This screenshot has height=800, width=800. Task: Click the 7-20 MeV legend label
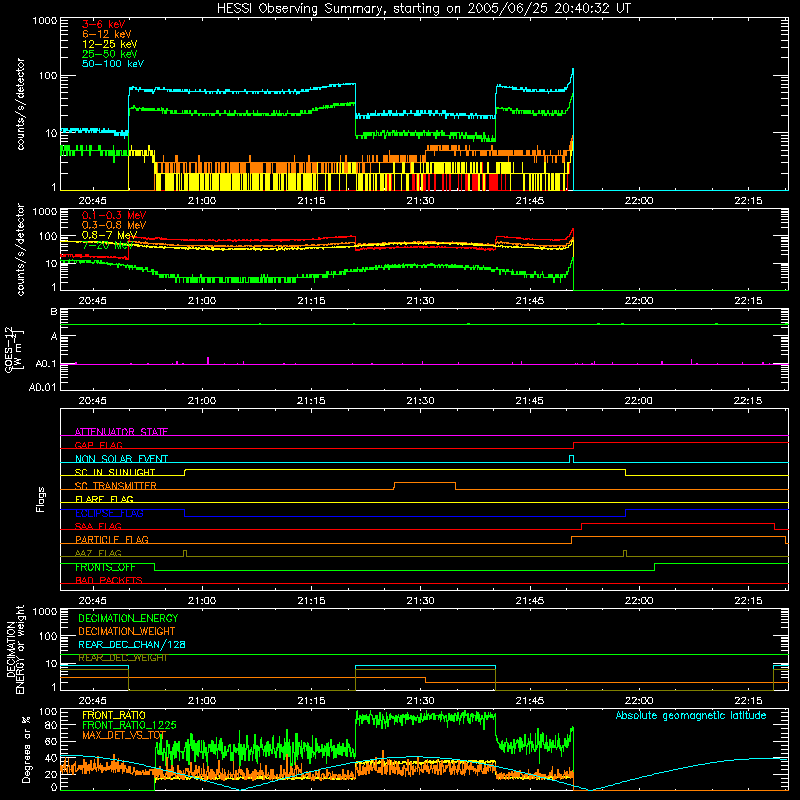coord(107,245)
